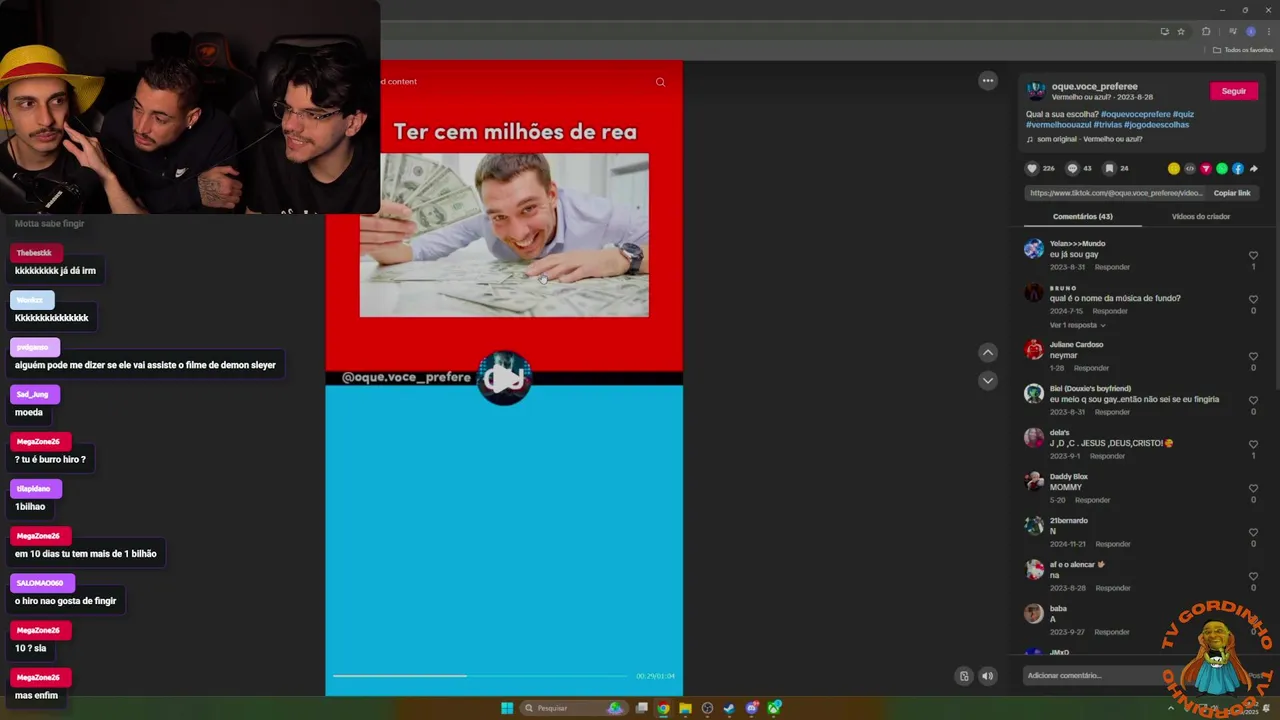Open Chrome three-dot menu
Image resolution: width=1280 pixels, height=720 pixels.
click(x=1269, y=31)
